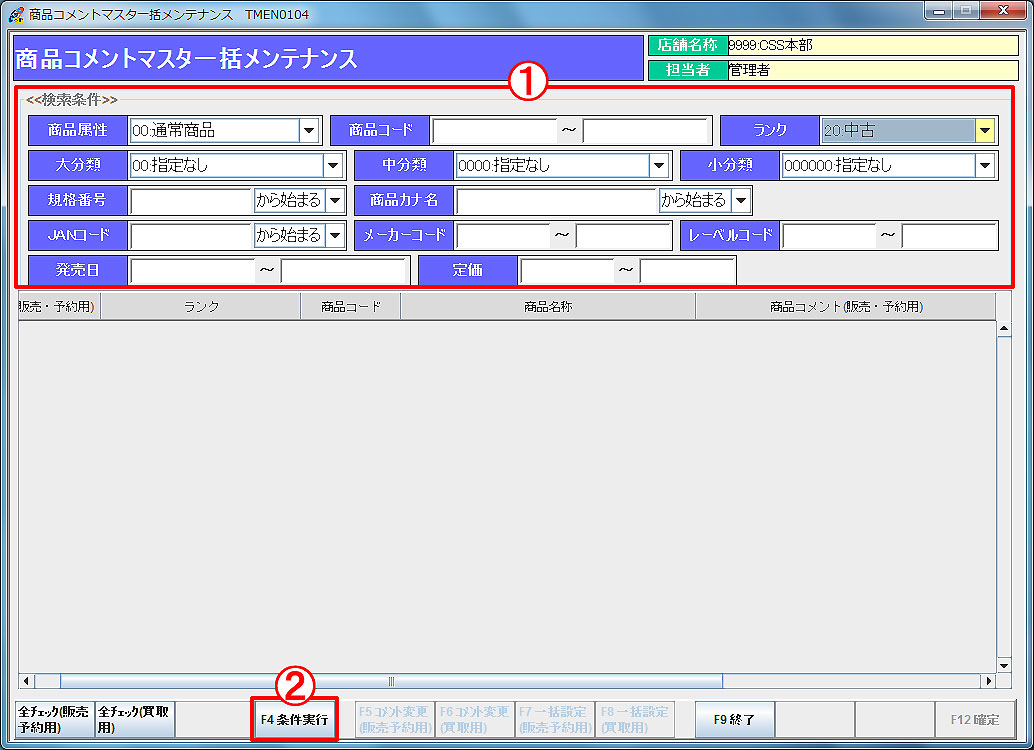This screenshot has width=1034, height=750.
Task: Click the 発売日 start date field
Action: click(x=192, y=271)
